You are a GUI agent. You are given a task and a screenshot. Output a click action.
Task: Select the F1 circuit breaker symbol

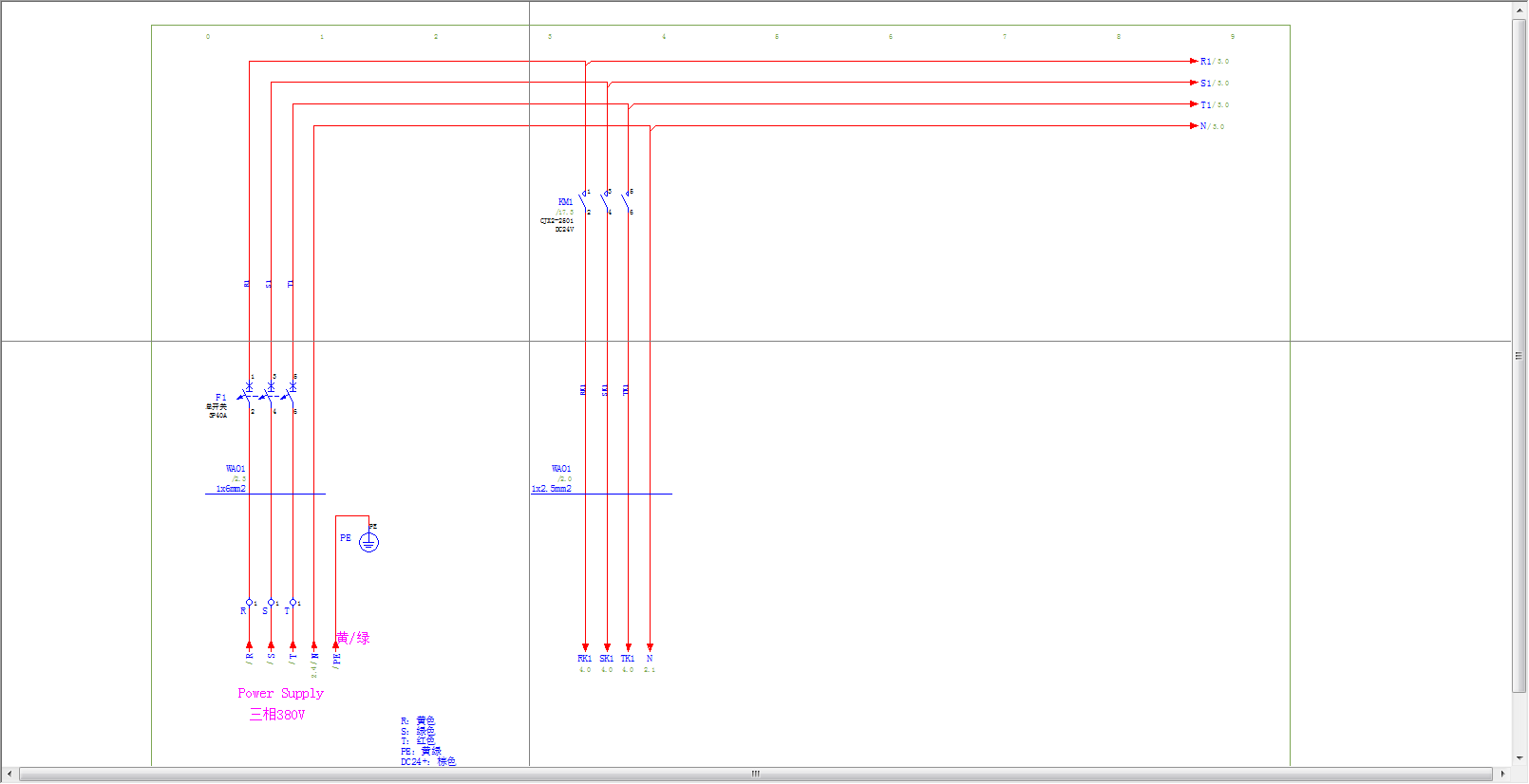click(x=271, y=394)
